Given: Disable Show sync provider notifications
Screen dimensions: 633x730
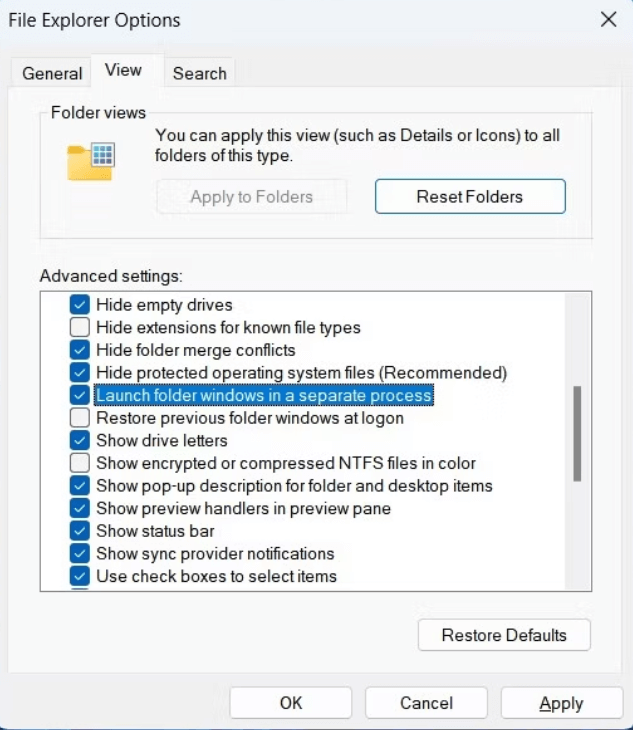Looking at the screenshot, I should [x=80, y=554].
